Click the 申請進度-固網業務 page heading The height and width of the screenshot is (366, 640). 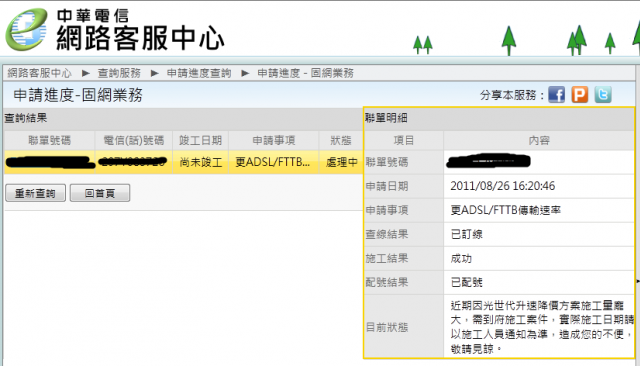pyautogui.click(x=78, y=95)
